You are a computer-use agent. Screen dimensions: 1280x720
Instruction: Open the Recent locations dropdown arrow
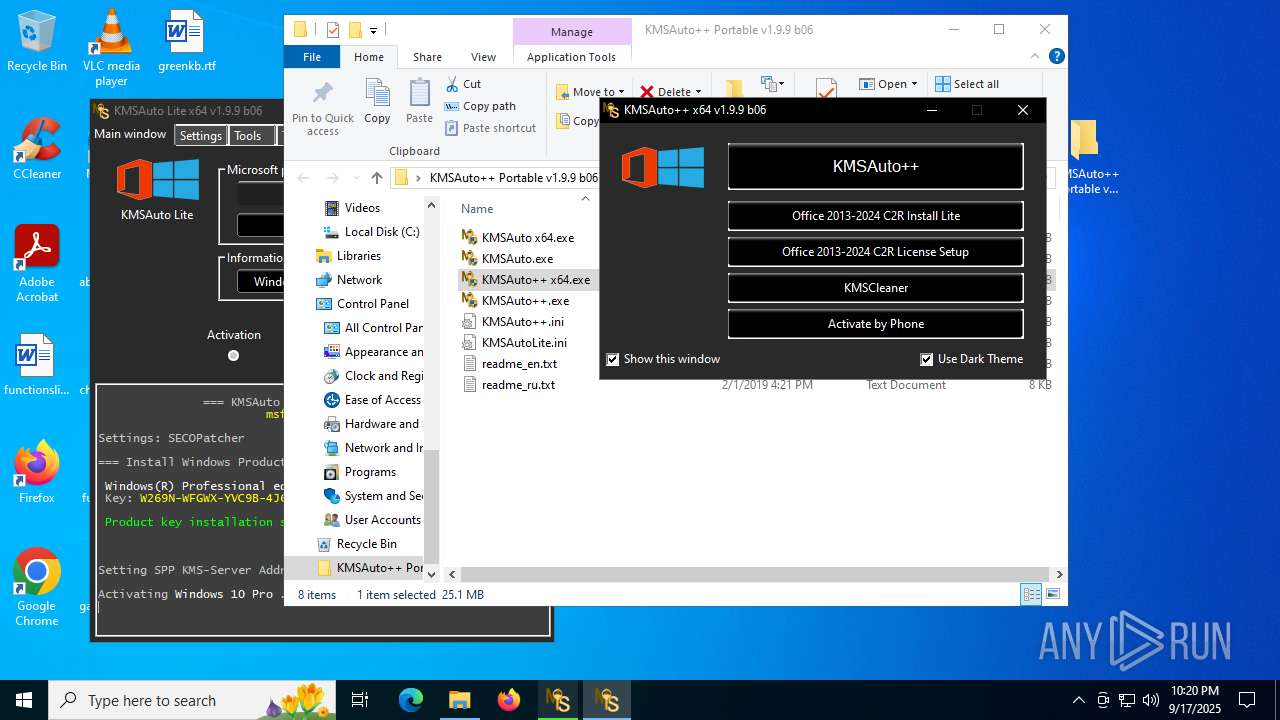[x=356, y=178]
